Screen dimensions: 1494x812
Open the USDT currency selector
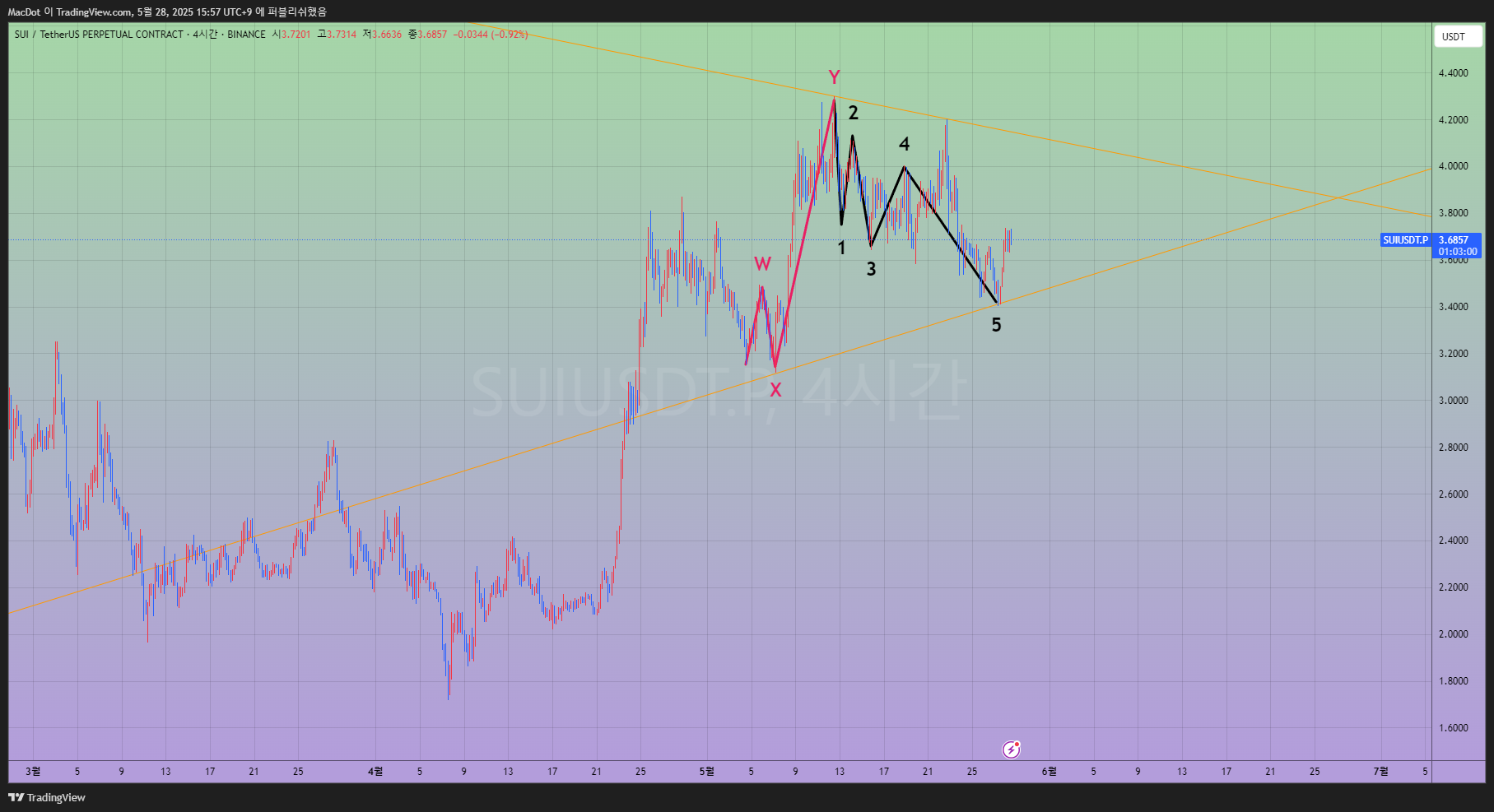1458,36
